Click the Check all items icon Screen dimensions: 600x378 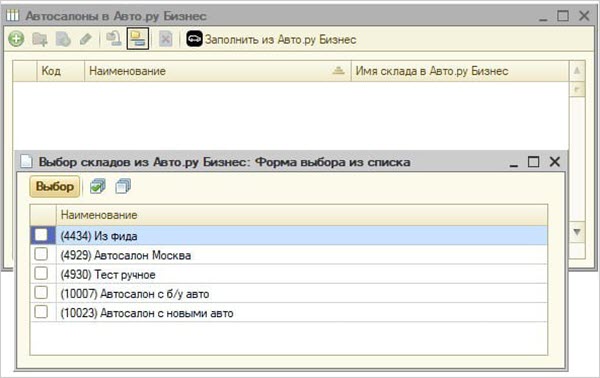pos(98,186)
